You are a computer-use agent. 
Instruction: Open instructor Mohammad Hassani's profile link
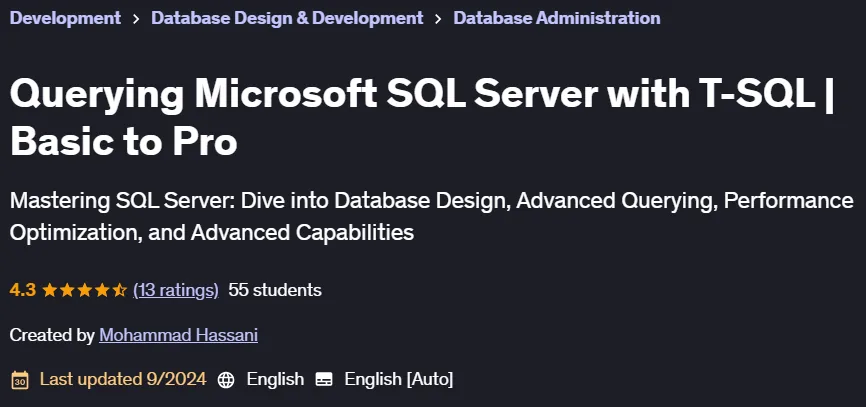point(178,335)
